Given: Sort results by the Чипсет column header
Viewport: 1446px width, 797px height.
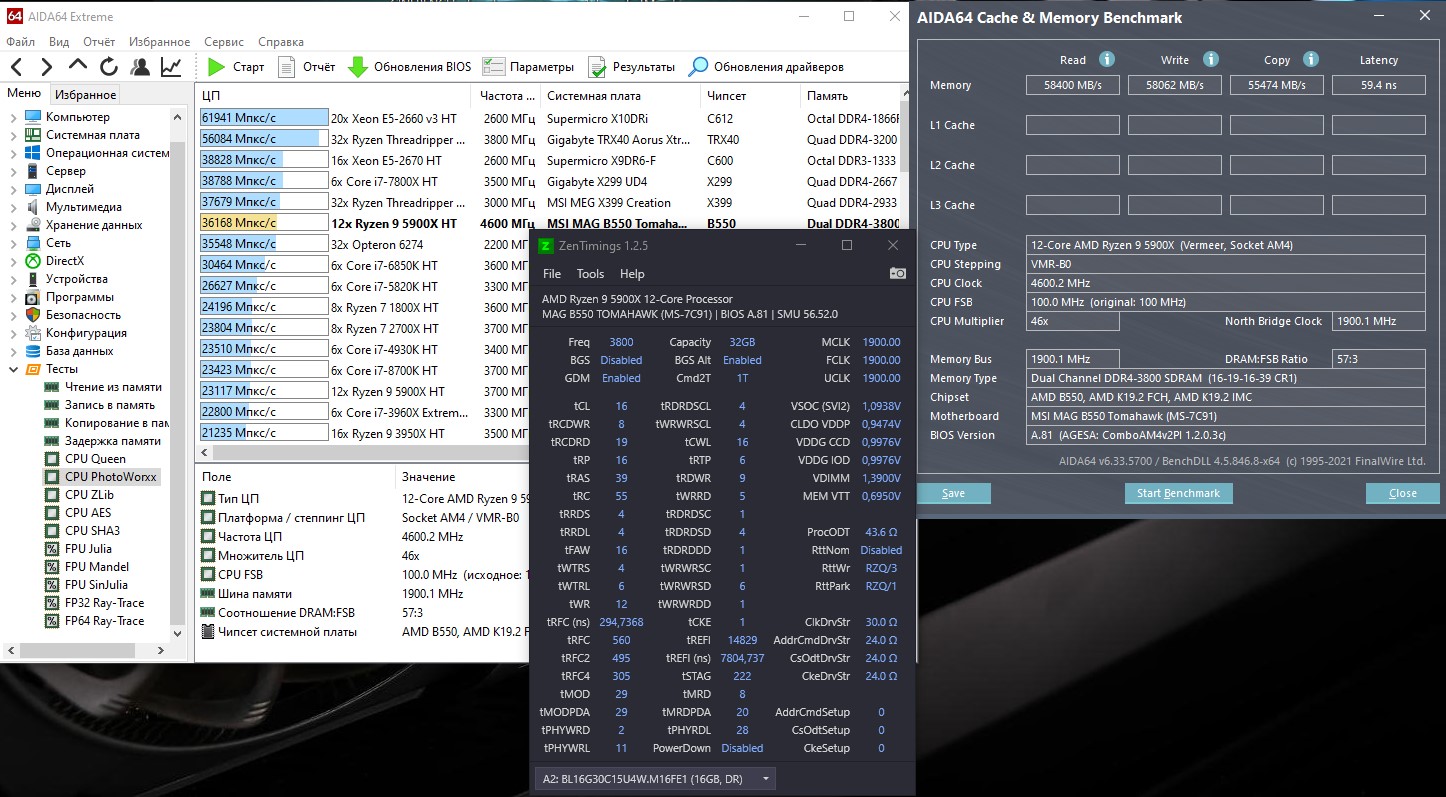Looking at the screenshot, I should tap(750, 95).
